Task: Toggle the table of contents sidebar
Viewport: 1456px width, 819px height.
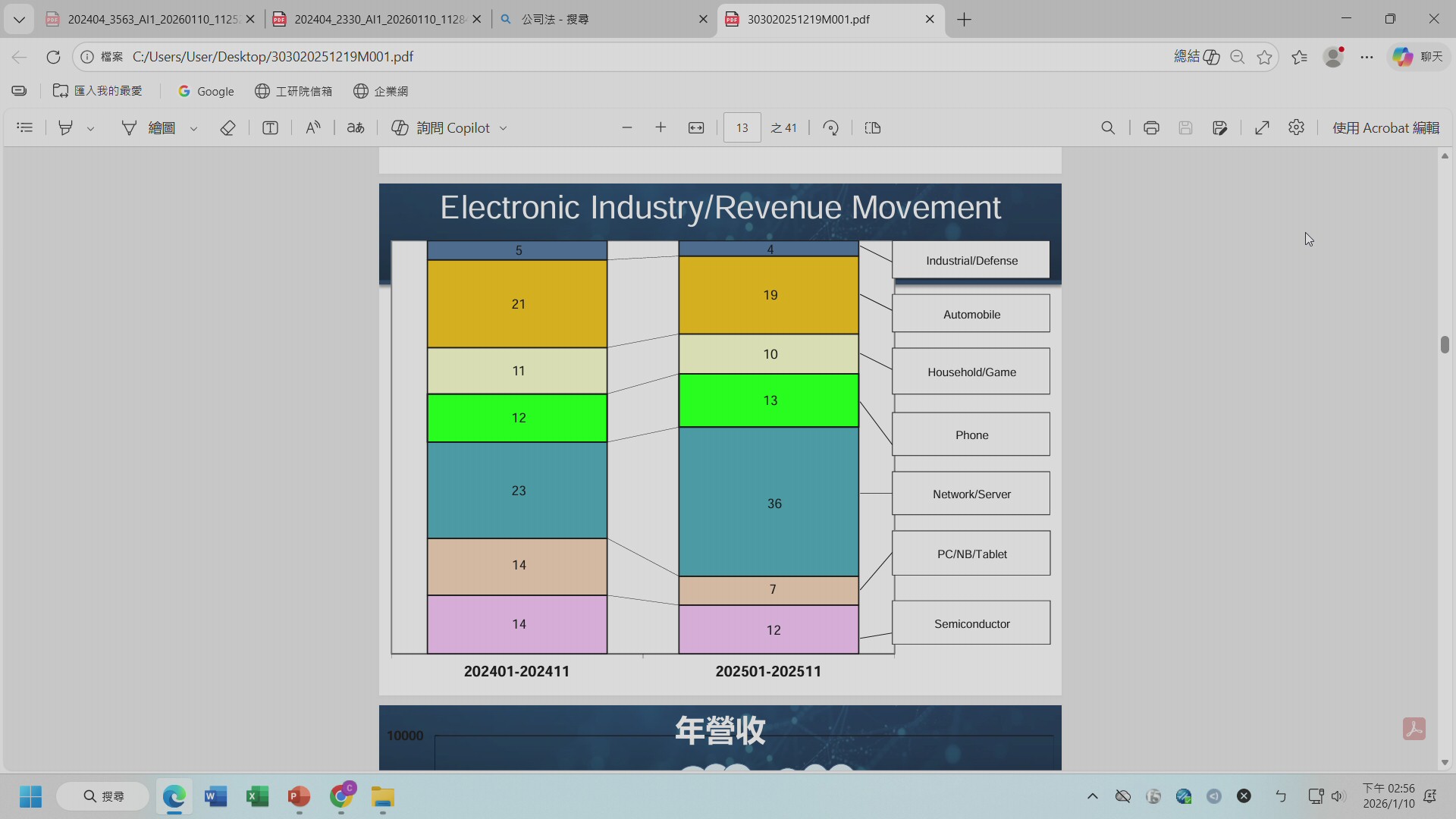Action: pos(25,128)
